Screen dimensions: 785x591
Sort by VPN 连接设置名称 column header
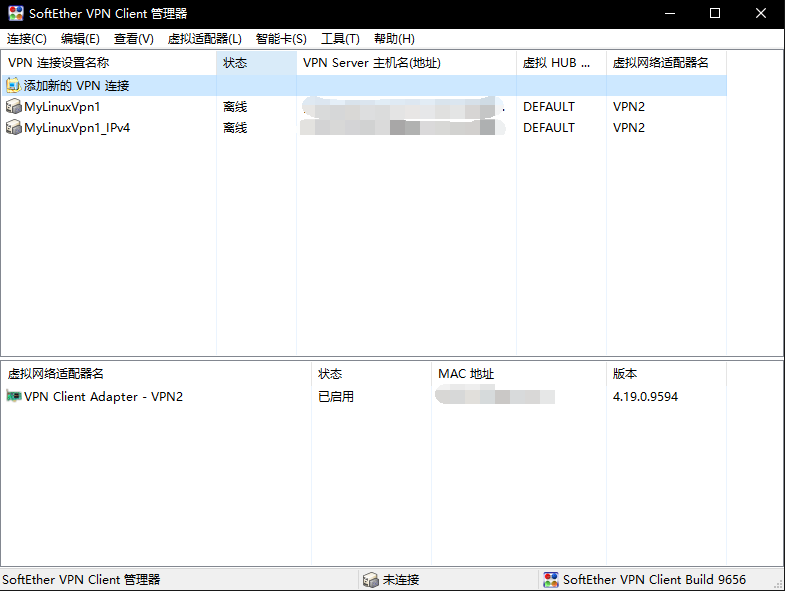(x=109, y=63)
